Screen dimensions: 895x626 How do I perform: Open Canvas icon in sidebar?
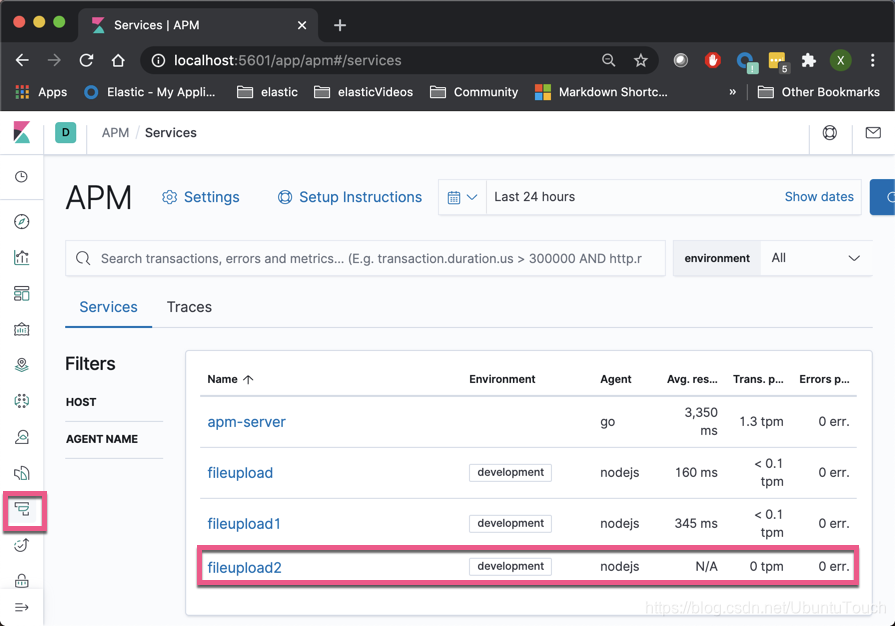(x=22, y=329)
